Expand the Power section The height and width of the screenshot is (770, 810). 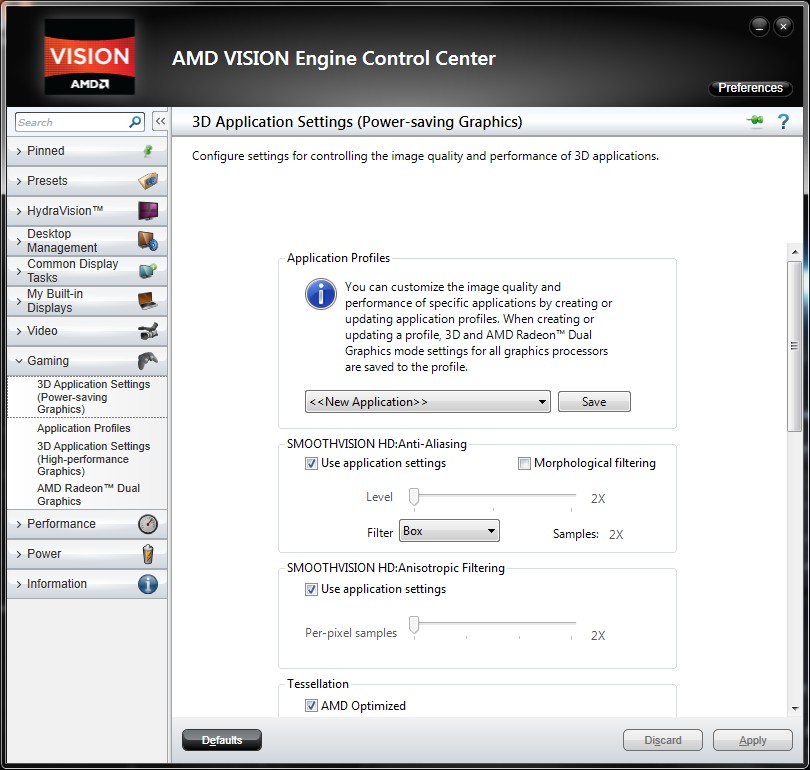pos(87,554)
